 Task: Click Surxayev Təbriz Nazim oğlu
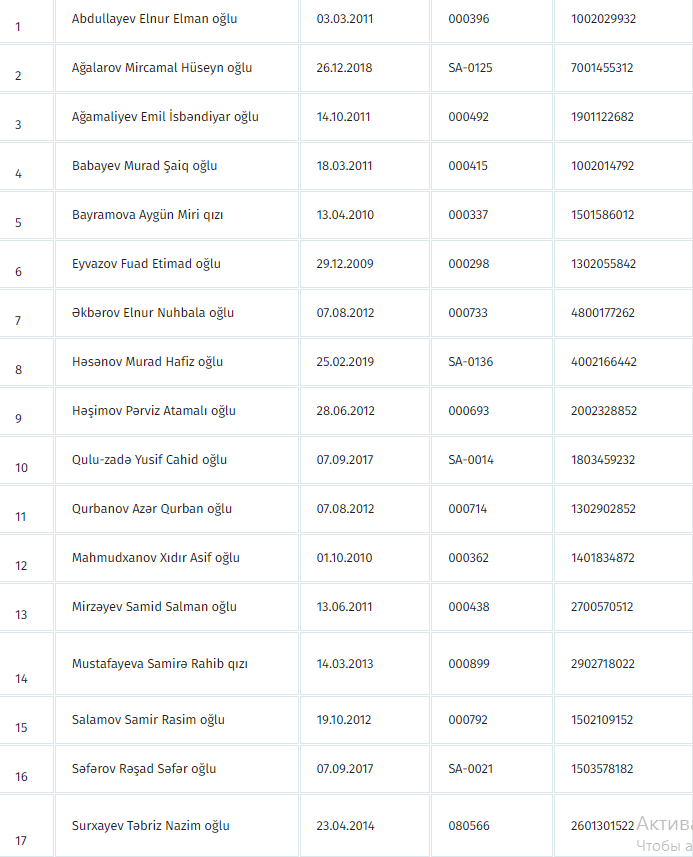[x=150, y=826]
